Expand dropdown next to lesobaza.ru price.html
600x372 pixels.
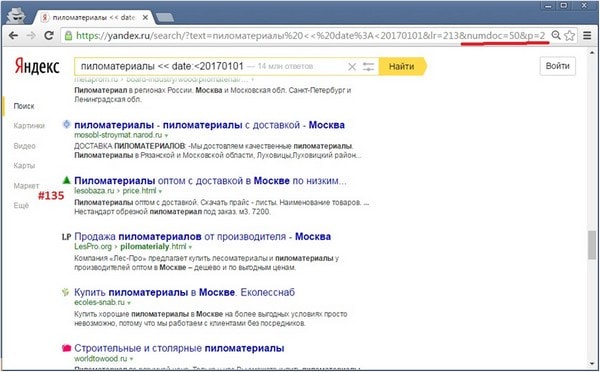click(x=160, y=191)
